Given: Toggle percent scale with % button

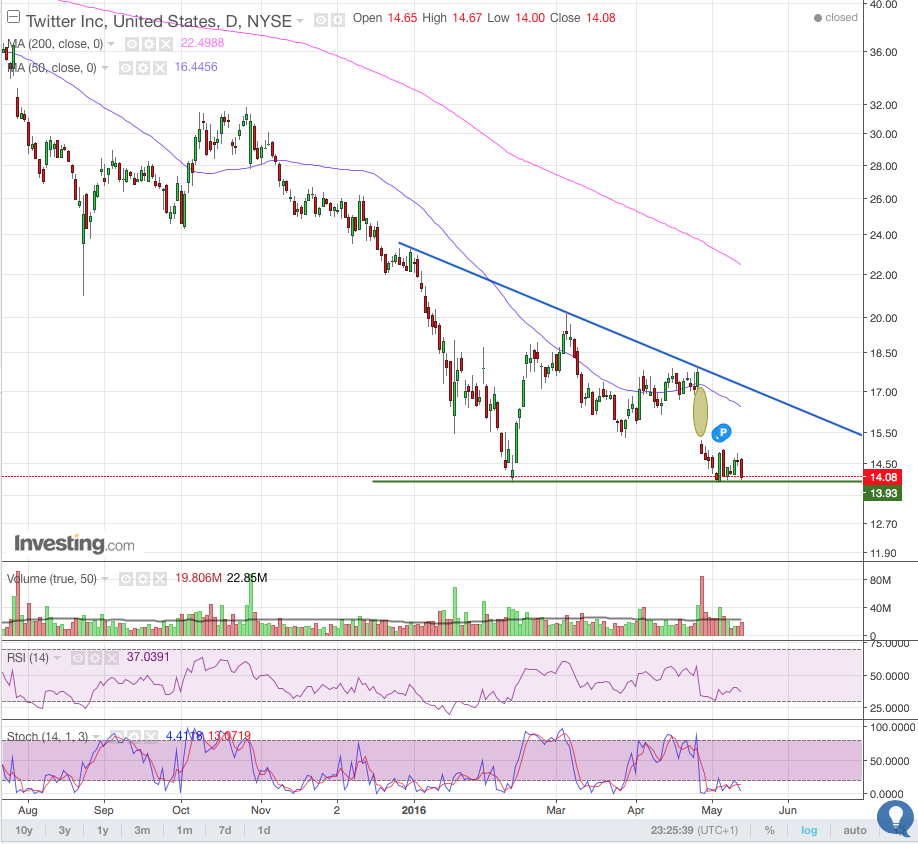Looking at the screenshot, I should [x=769, y=830].
